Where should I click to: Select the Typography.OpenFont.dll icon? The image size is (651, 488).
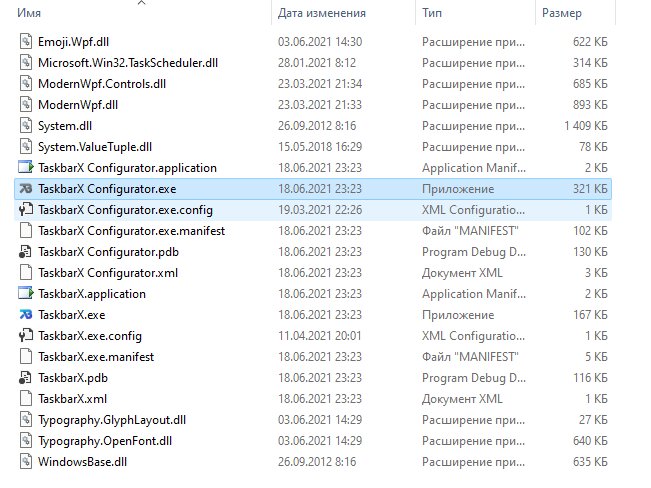(x=26, y=441)
